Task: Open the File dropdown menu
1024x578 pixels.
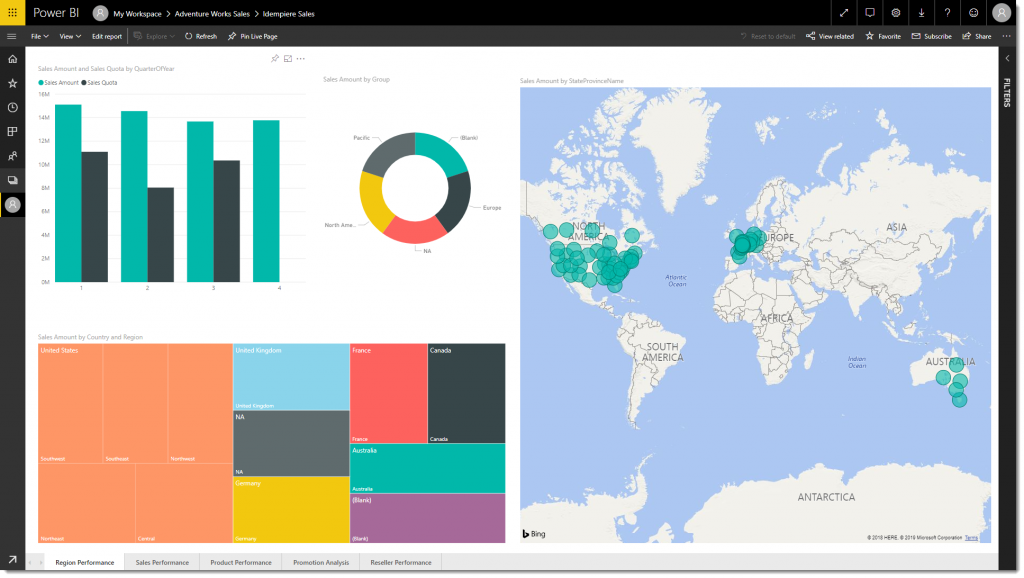Action: click(x=40, y=36)
